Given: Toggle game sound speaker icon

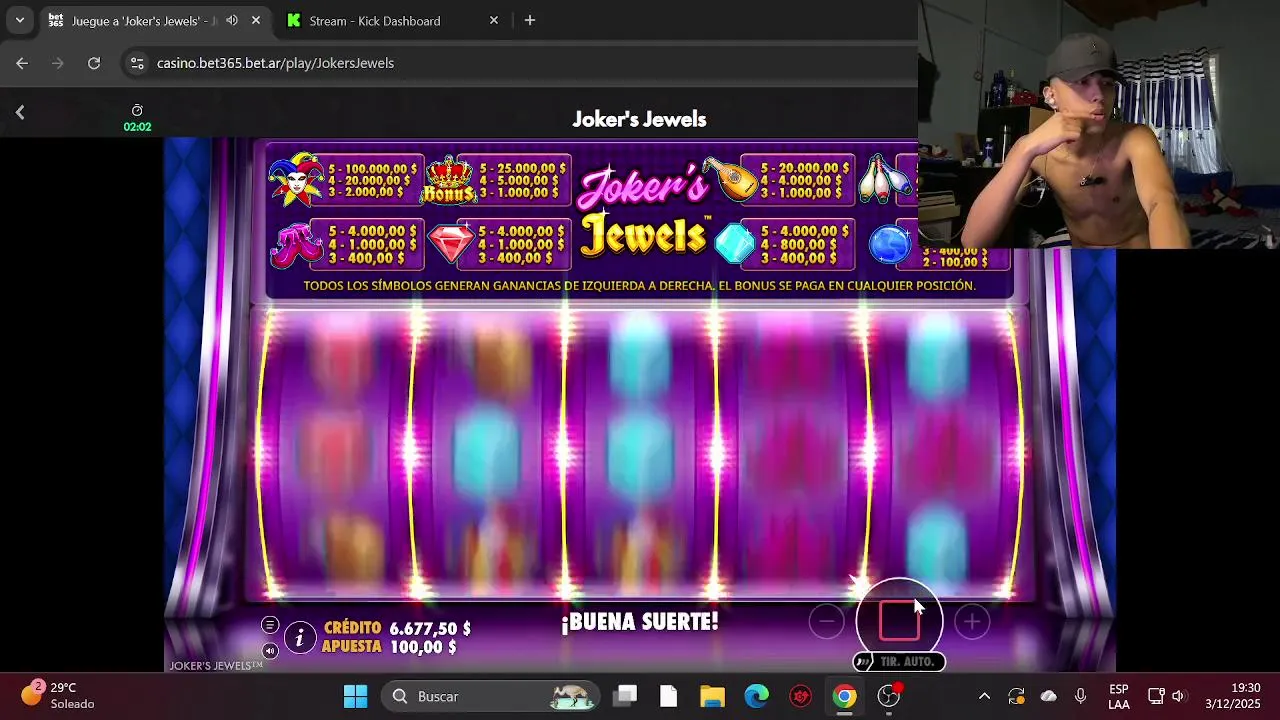Looking at the screenshot, I should (270, 650).
